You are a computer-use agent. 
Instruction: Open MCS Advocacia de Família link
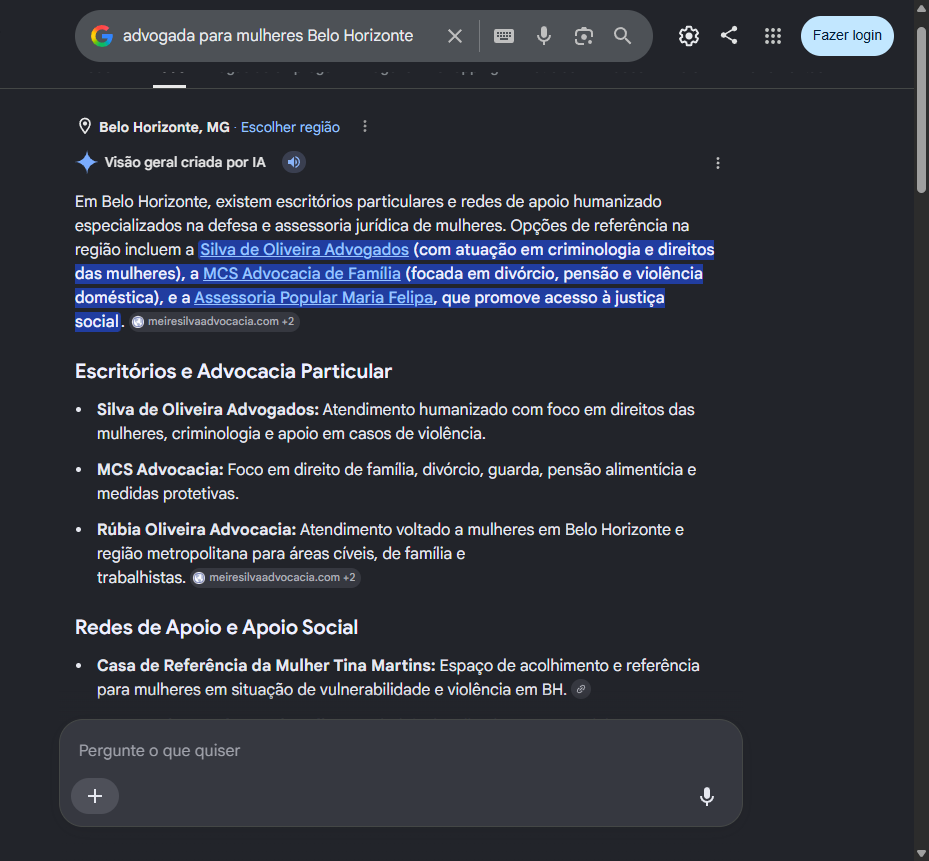302,274
